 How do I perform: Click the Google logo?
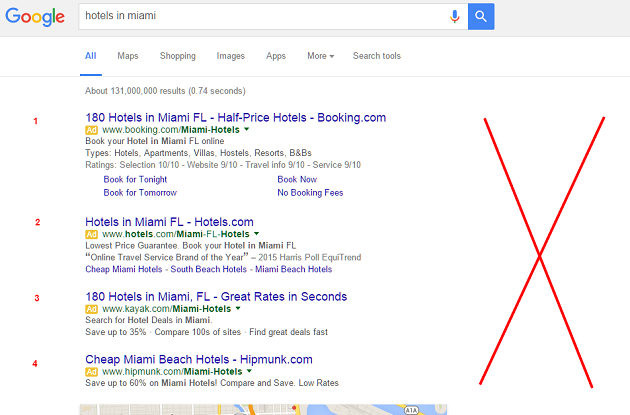coord(35,17)
